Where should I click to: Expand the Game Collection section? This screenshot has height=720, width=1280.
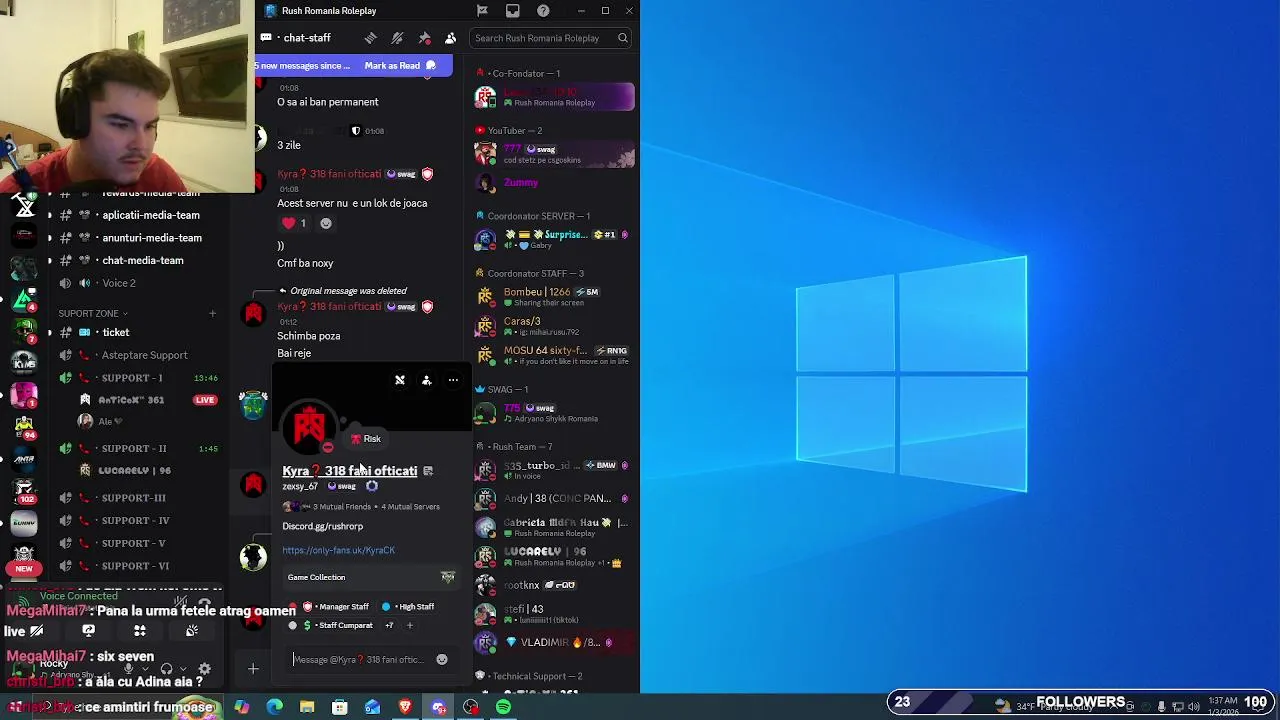click(371, 577)
